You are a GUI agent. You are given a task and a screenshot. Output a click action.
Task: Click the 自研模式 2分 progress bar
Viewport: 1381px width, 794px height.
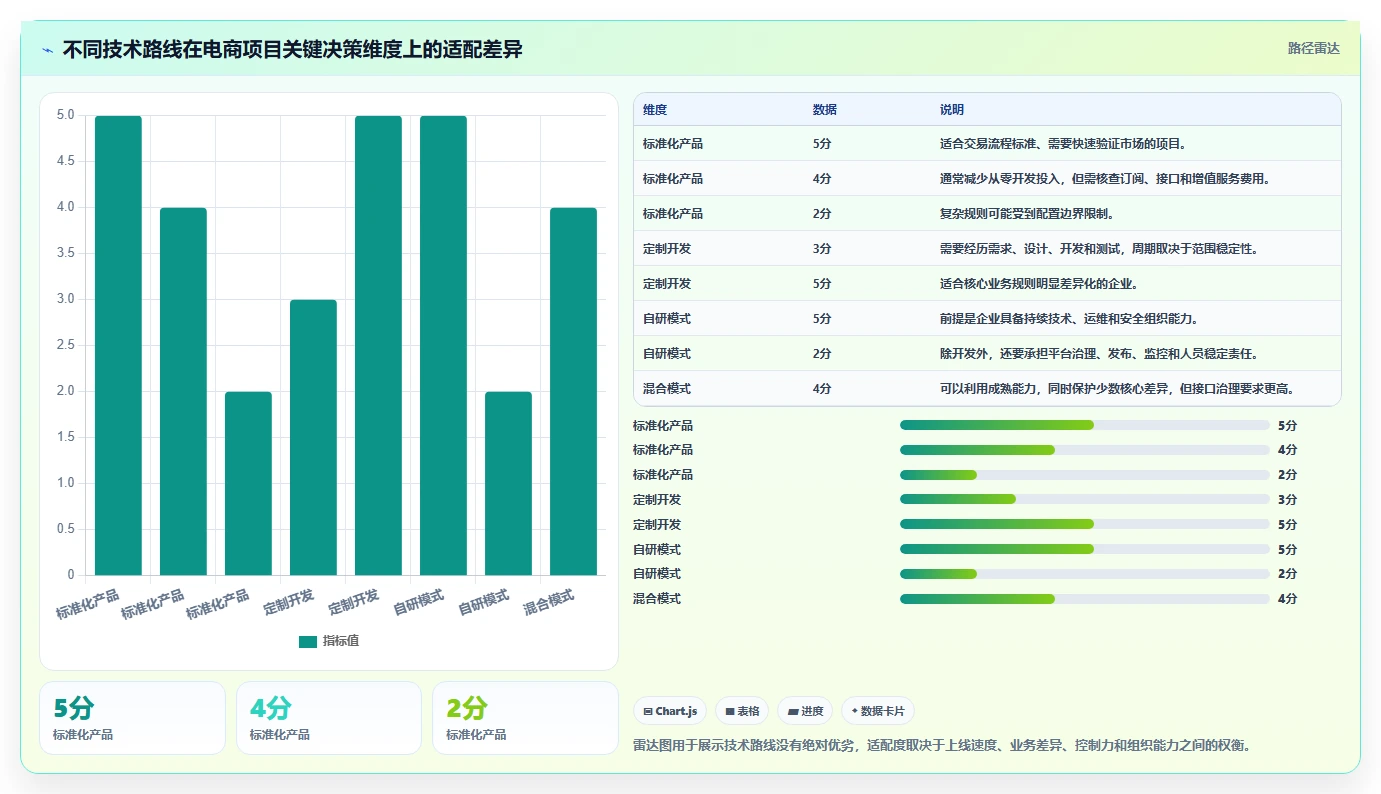[1085, 574]
